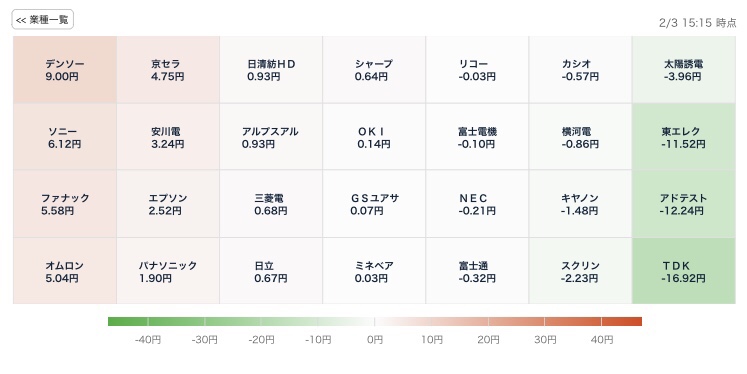Select the アドテスト -12.24円 cell

click(x=684, y=204)
